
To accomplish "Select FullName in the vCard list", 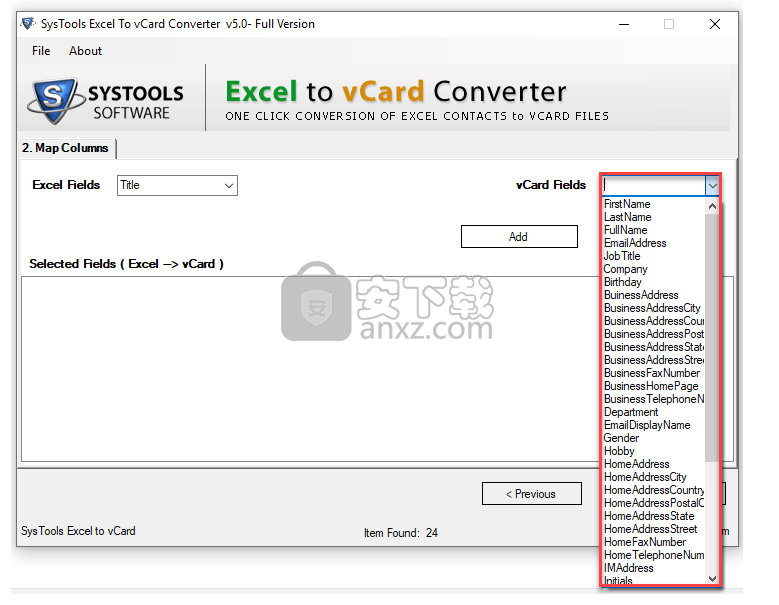I will [625, 230].
